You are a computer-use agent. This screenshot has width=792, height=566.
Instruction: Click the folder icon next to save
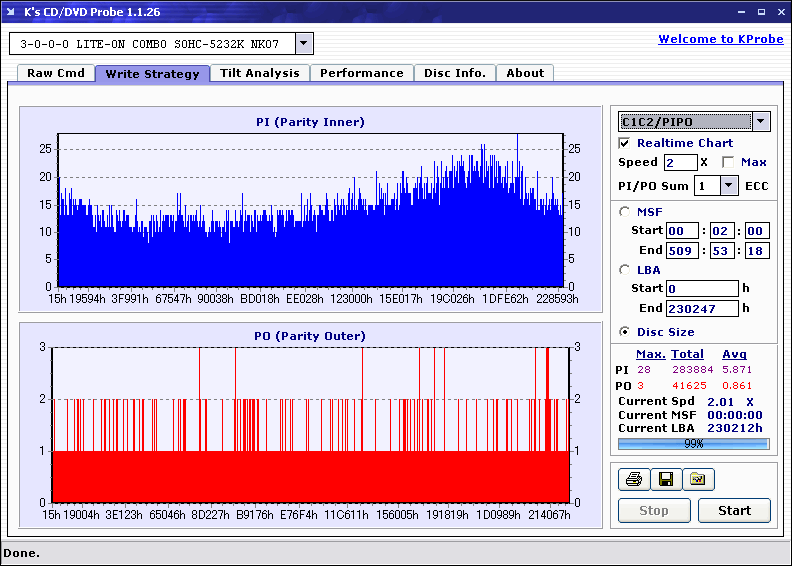[x=698, y=480]
